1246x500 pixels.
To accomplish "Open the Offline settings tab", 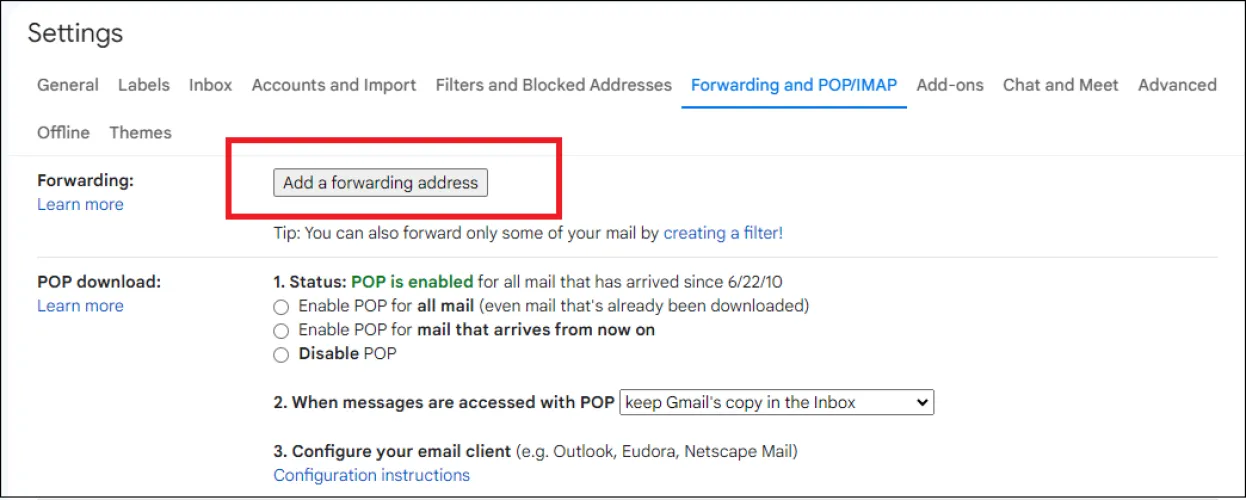I will point(63,133).
